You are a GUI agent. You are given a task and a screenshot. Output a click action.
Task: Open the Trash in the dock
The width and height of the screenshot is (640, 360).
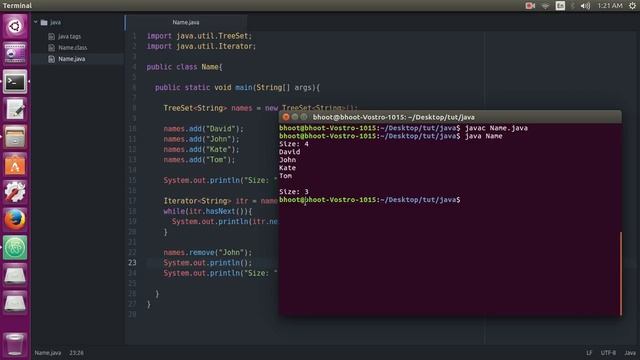(x=15, y=344)
